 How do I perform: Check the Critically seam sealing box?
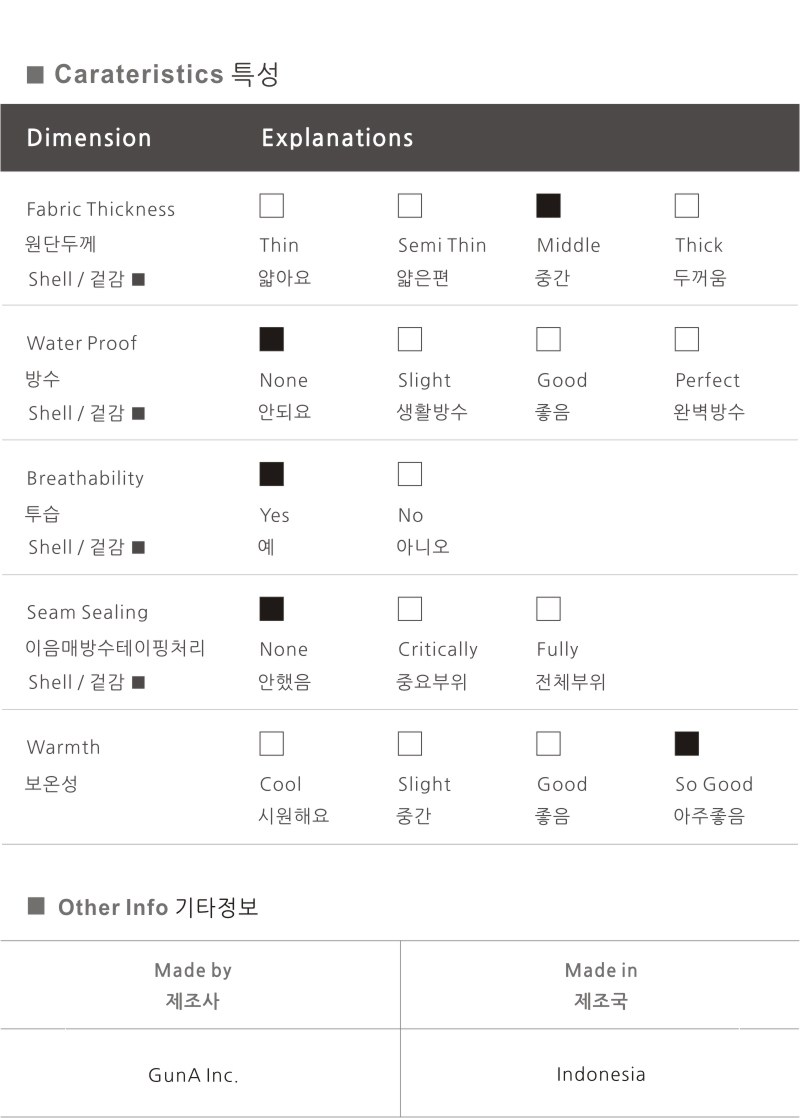(410, 609)
